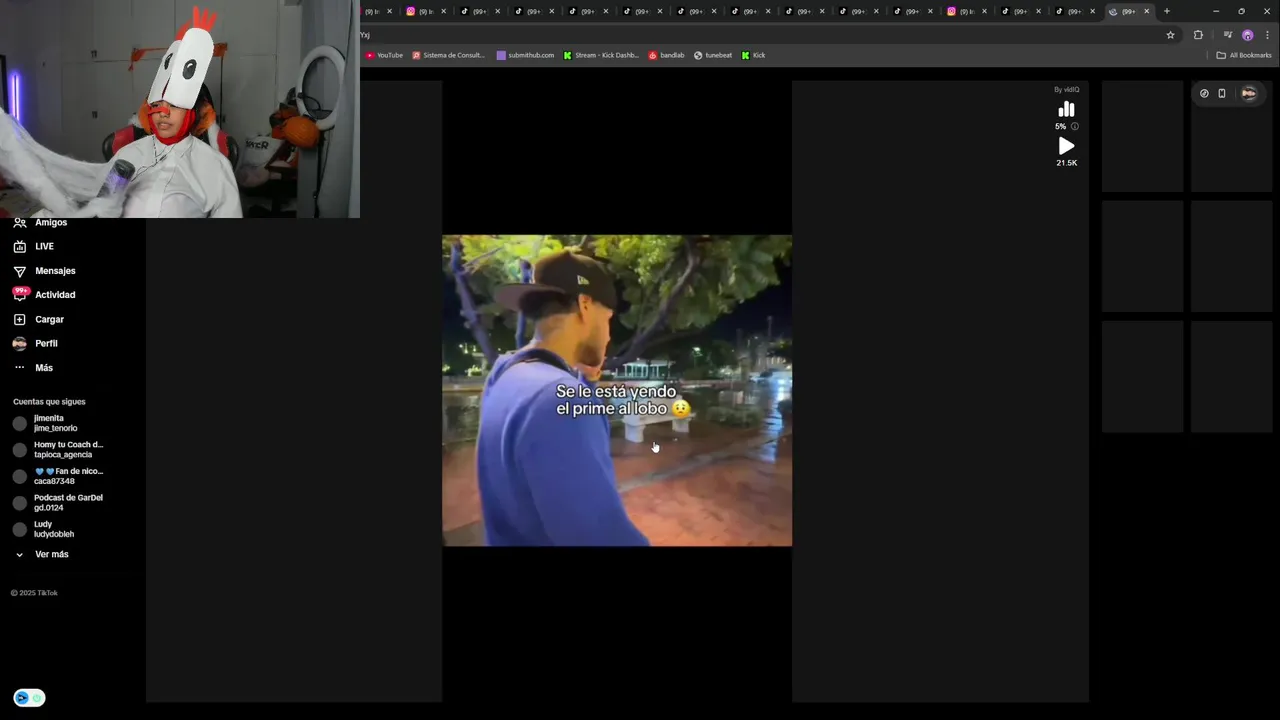Viewport: 1280px width, 720px height.
Task: Click the streamer webcam overlay
Action: (180, 109)
